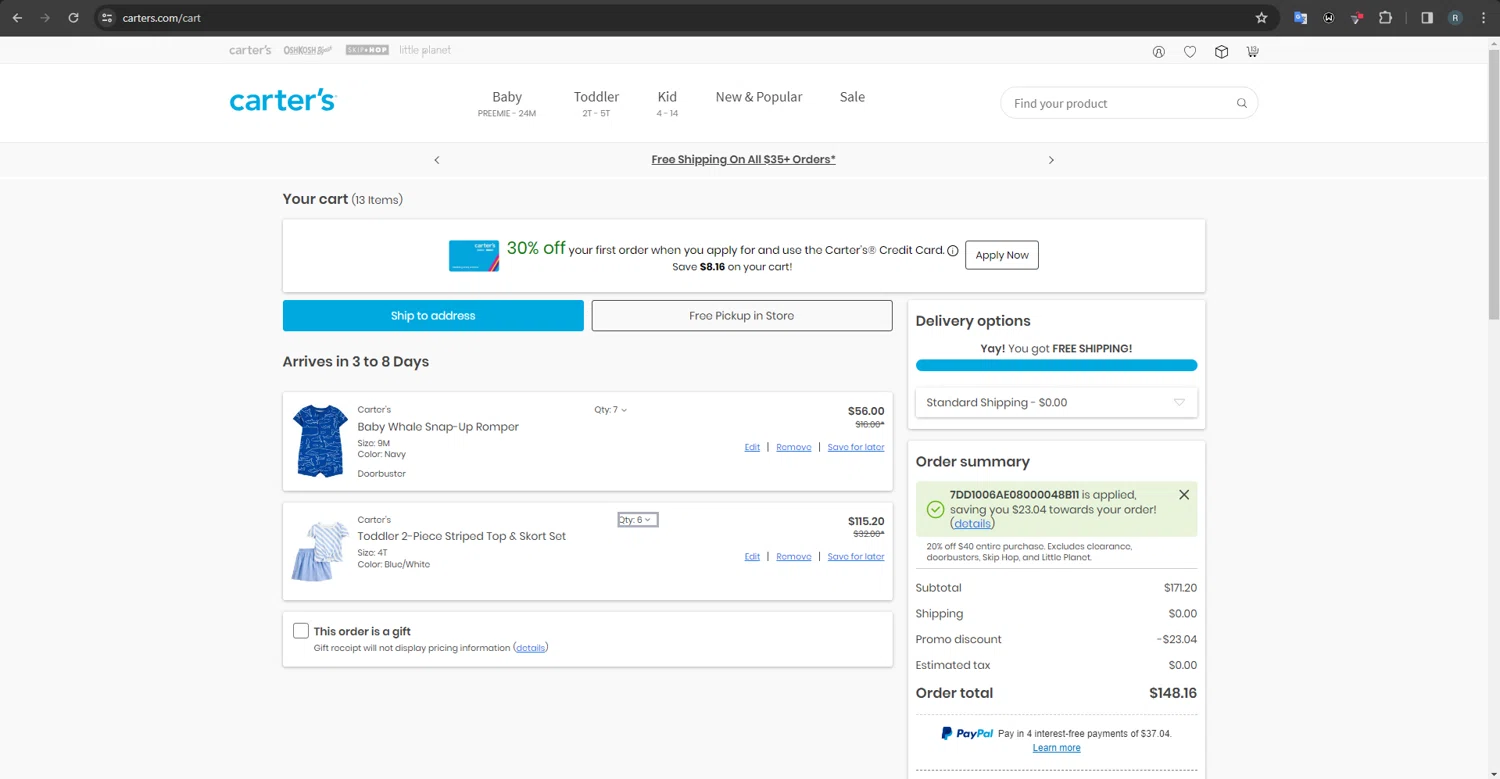Viewport: 1500px width, 779px height.
Task: Remove the Toddler Striped Top & Skort Set
Action: [794, 557]
